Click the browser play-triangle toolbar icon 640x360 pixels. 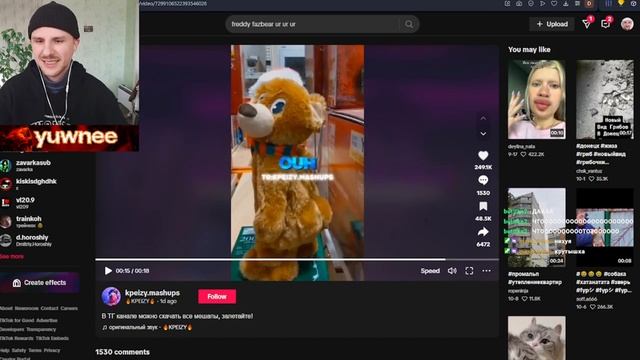[x=542, y=4]
